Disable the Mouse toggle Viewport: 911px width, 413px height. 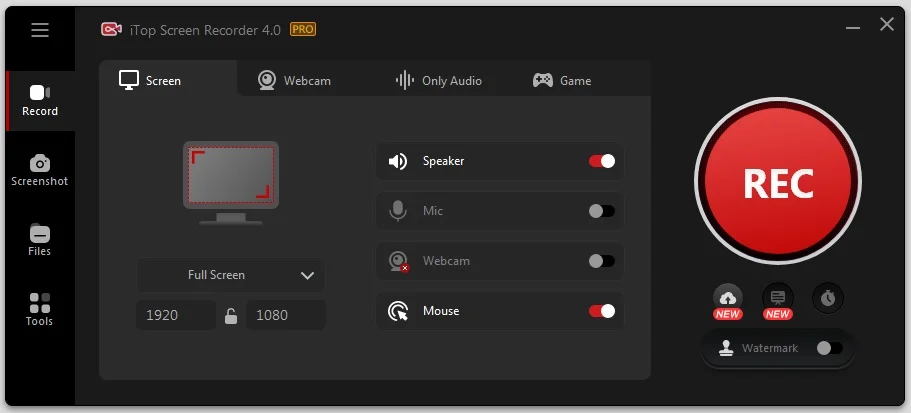602,311
